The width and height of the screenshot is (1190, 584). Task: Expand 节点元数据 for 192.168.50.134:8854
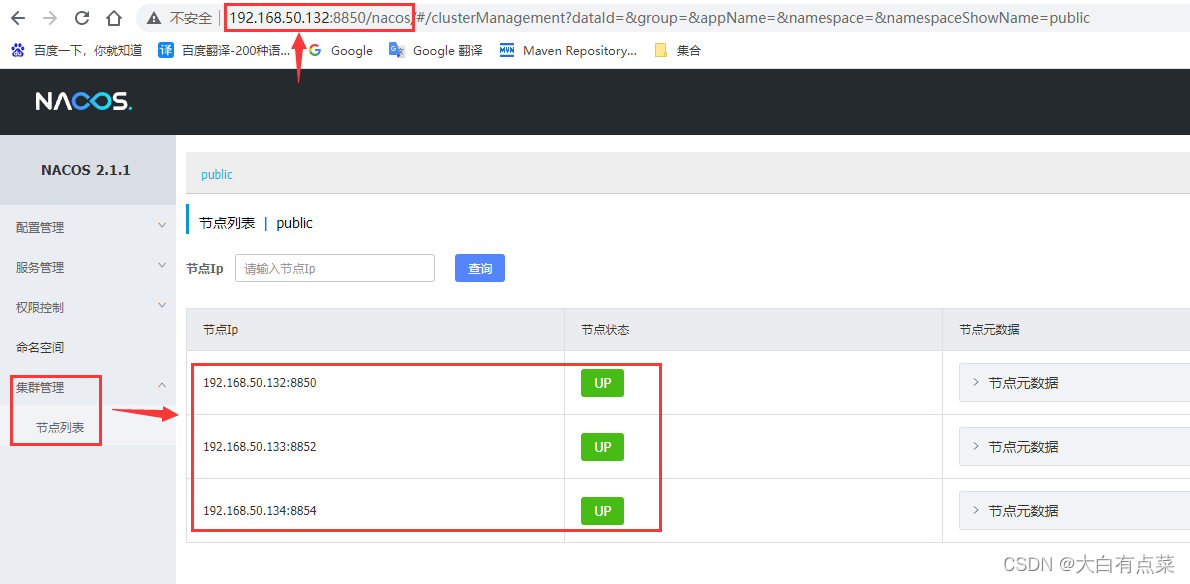click(1074, 510)
